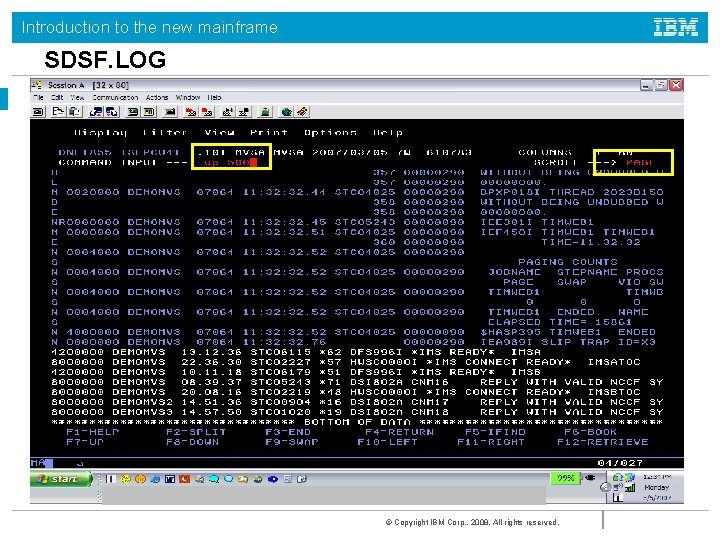Click the BOTTOM OF DATA line
The height and width of the screenshot is (540, 720).
pyautogui.click(x=357, y=422)
